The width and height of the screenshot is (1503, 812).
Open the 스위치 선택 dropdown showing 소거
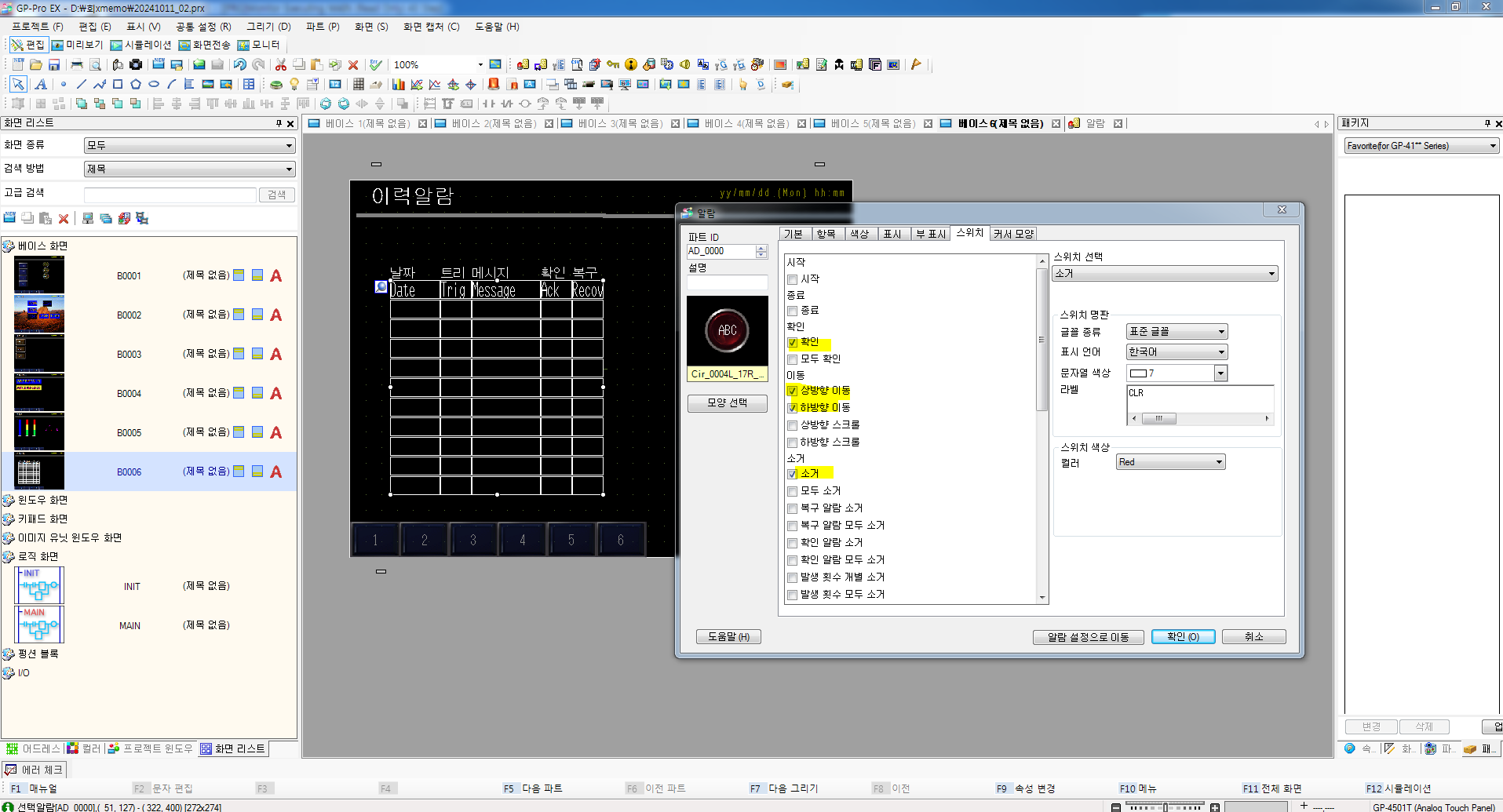[1165, 274]
